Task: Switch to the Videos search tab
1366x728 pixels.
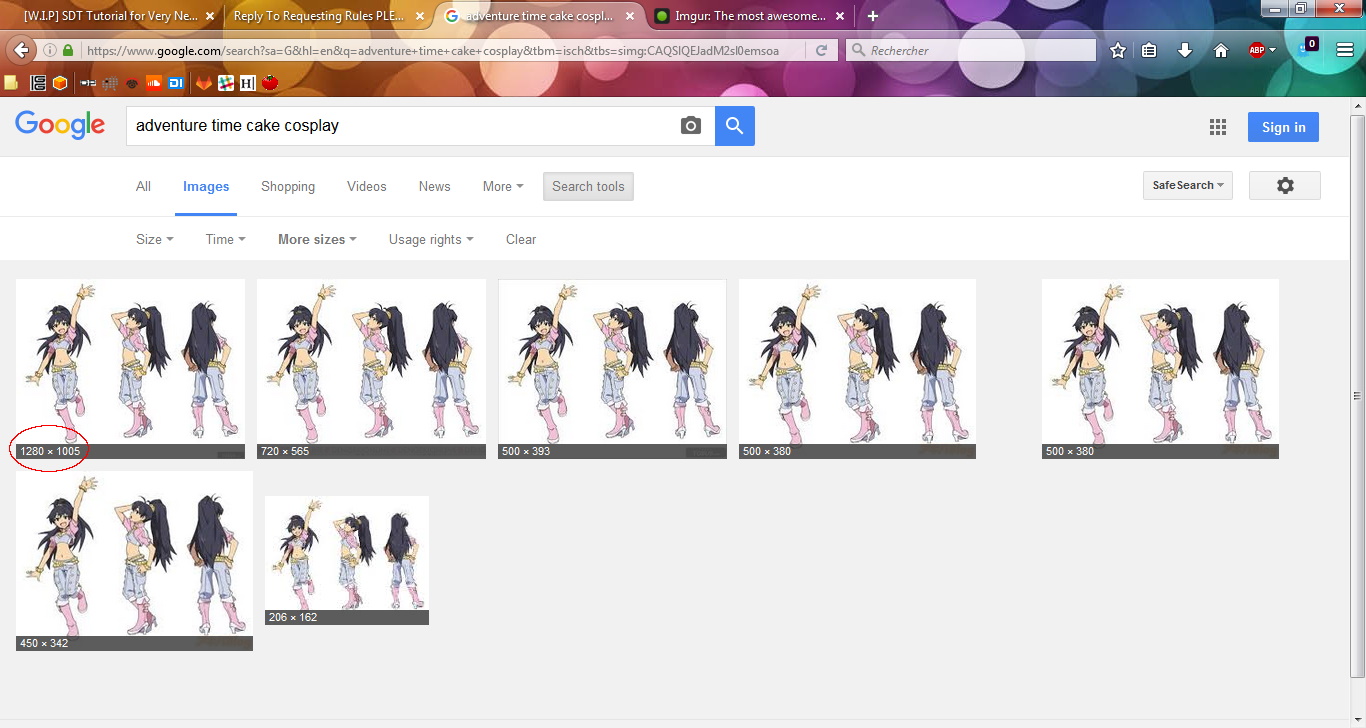Action: (x=366, y=186)
